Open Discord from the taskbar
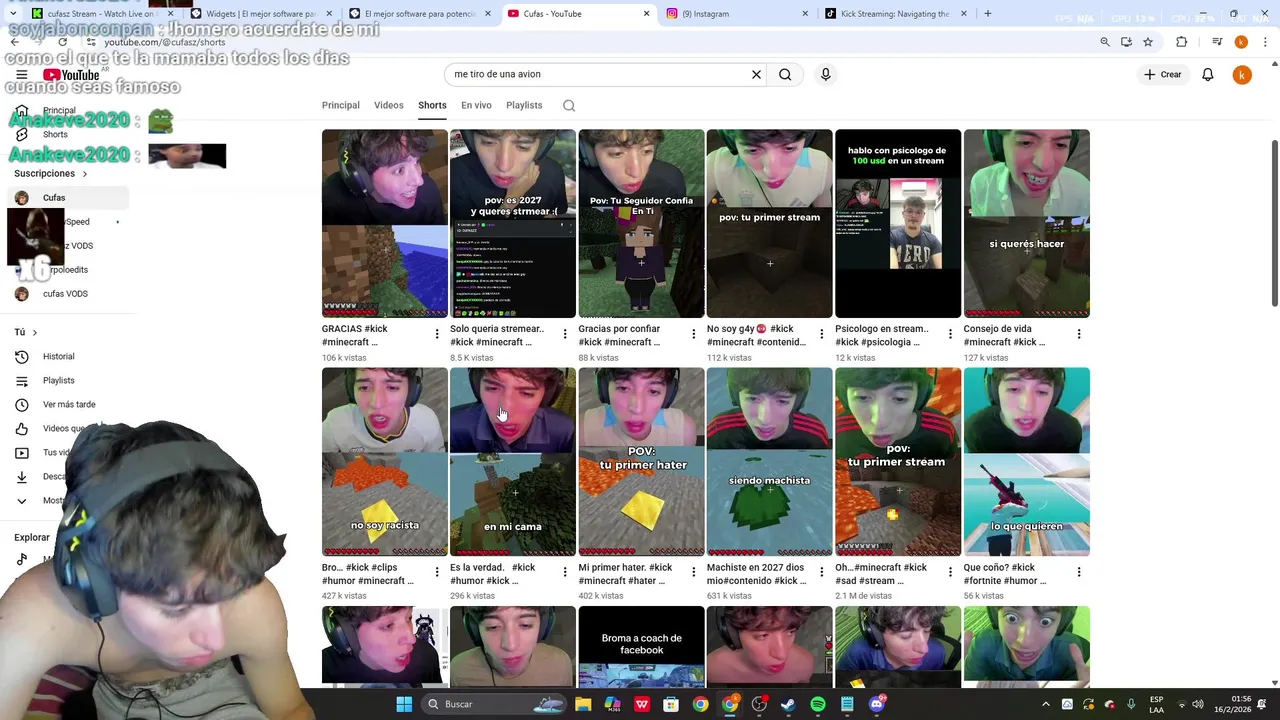Image resolution: width=1280 pixels, height=720 pixels. (x=877, y=704)
